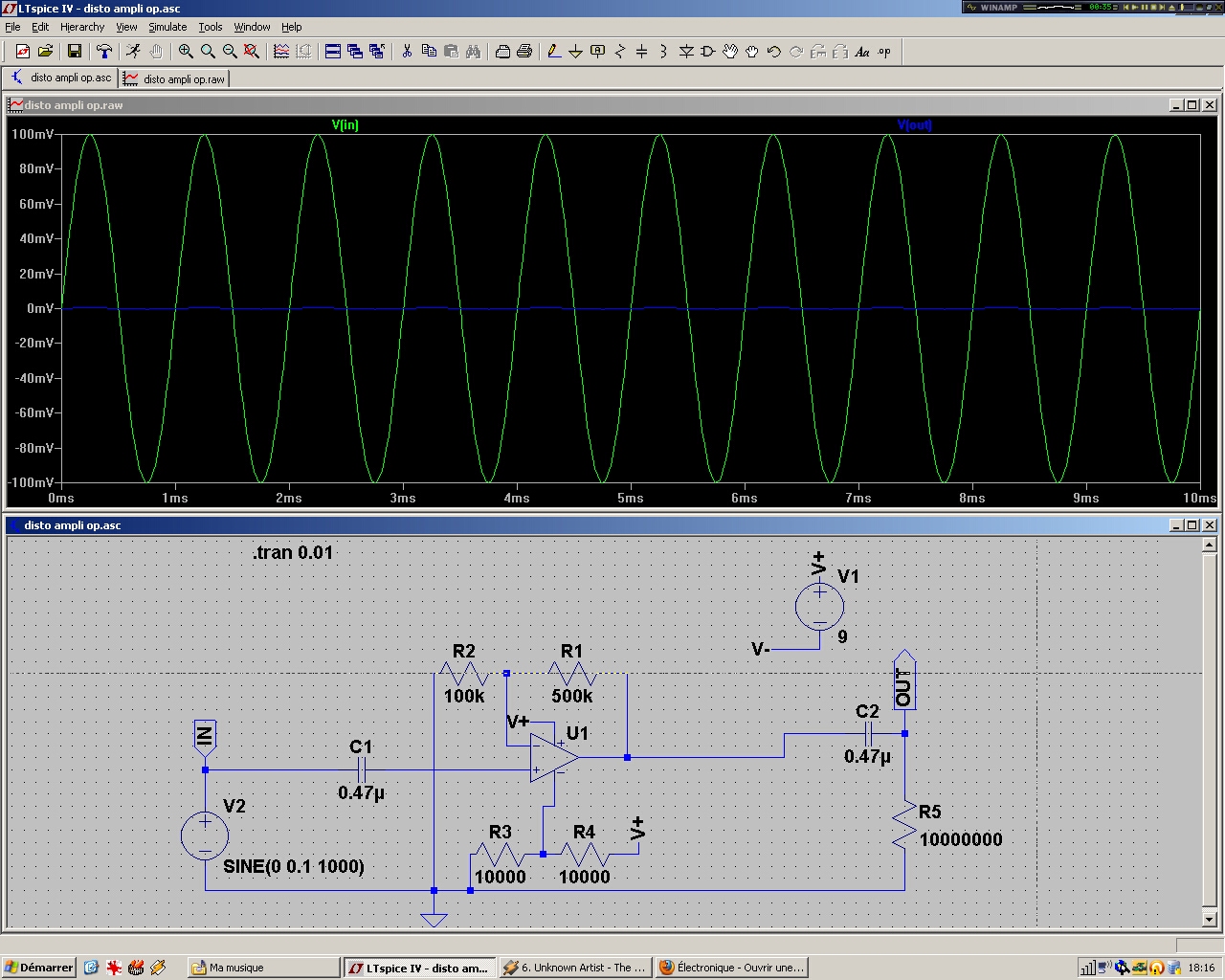Select the Ground symbol tool

coord(576,52)
